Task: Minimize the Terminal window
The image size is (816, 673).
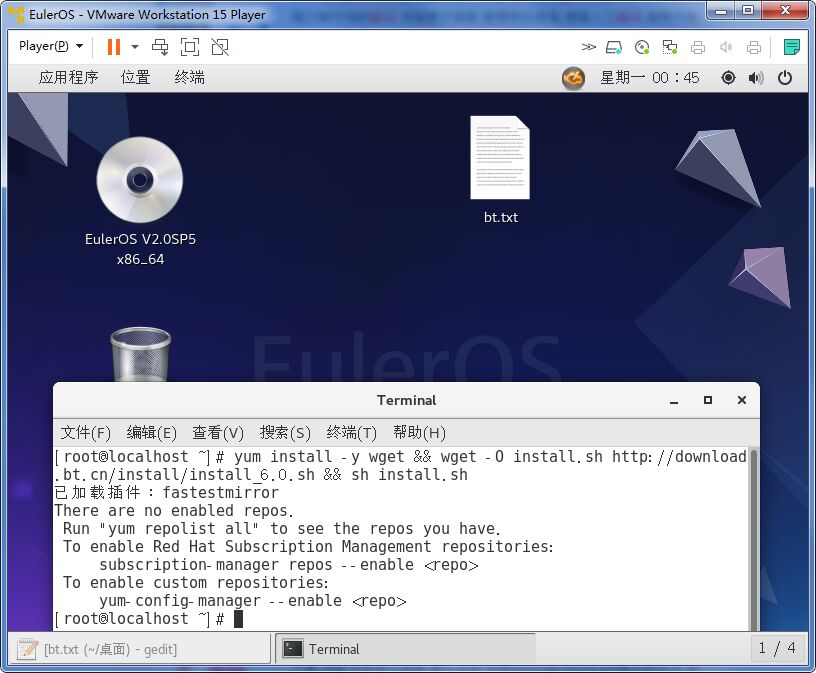Action: pyautogui.click(x=674, y=401)
